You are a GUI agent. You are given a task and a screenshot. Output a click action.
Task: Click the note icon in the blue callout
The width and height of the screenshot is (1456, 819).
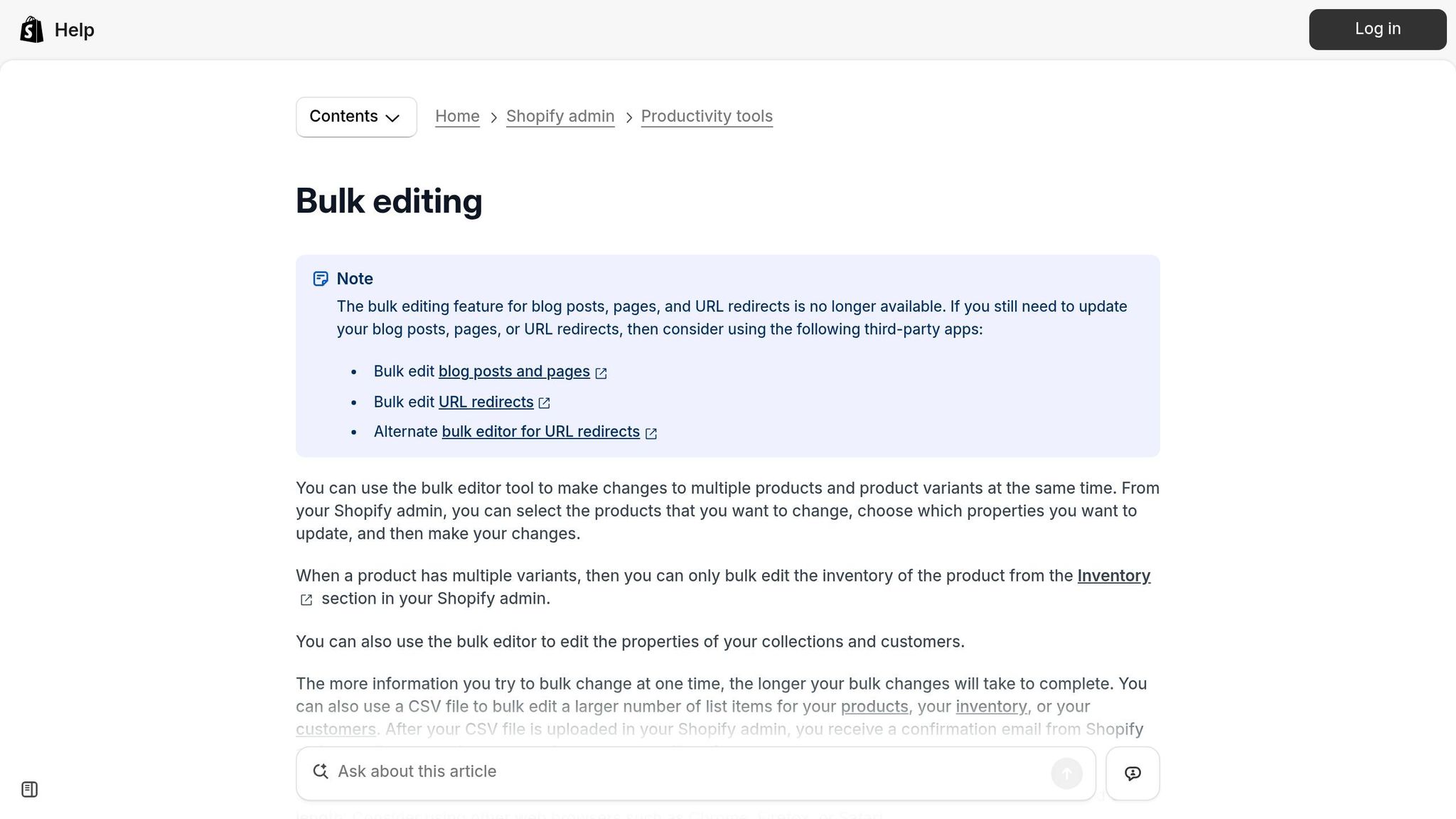(x=321, y=279)
